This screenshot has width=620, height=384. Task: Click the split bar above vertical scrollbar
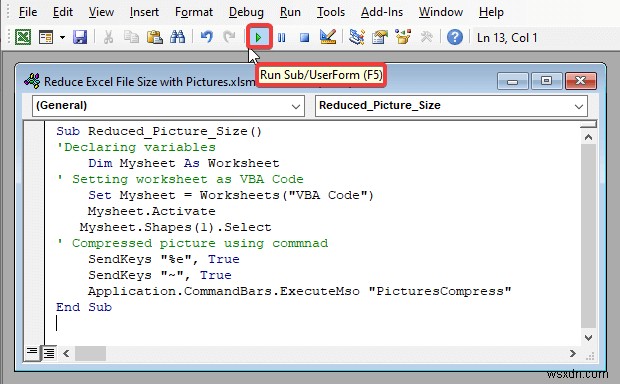588,125
